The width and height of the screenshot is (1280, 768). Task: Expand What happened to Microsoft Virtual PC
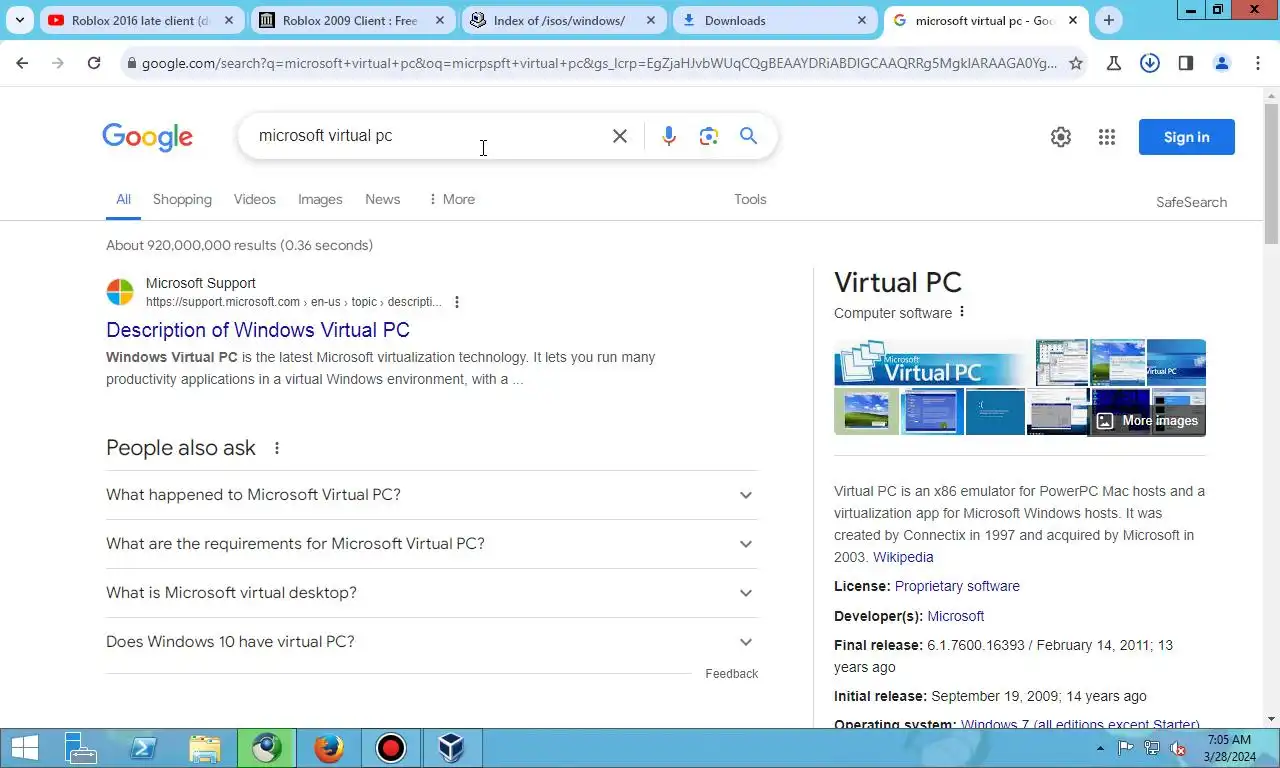[x=432, y=495]
